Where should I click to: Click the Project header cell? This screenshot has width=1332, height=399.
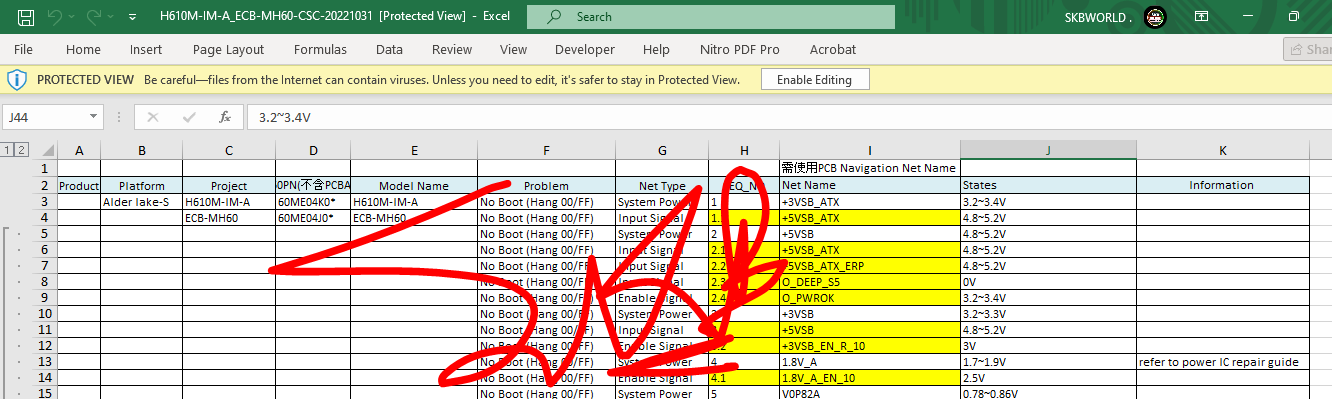pyautogui.click(x=229, y=185)
